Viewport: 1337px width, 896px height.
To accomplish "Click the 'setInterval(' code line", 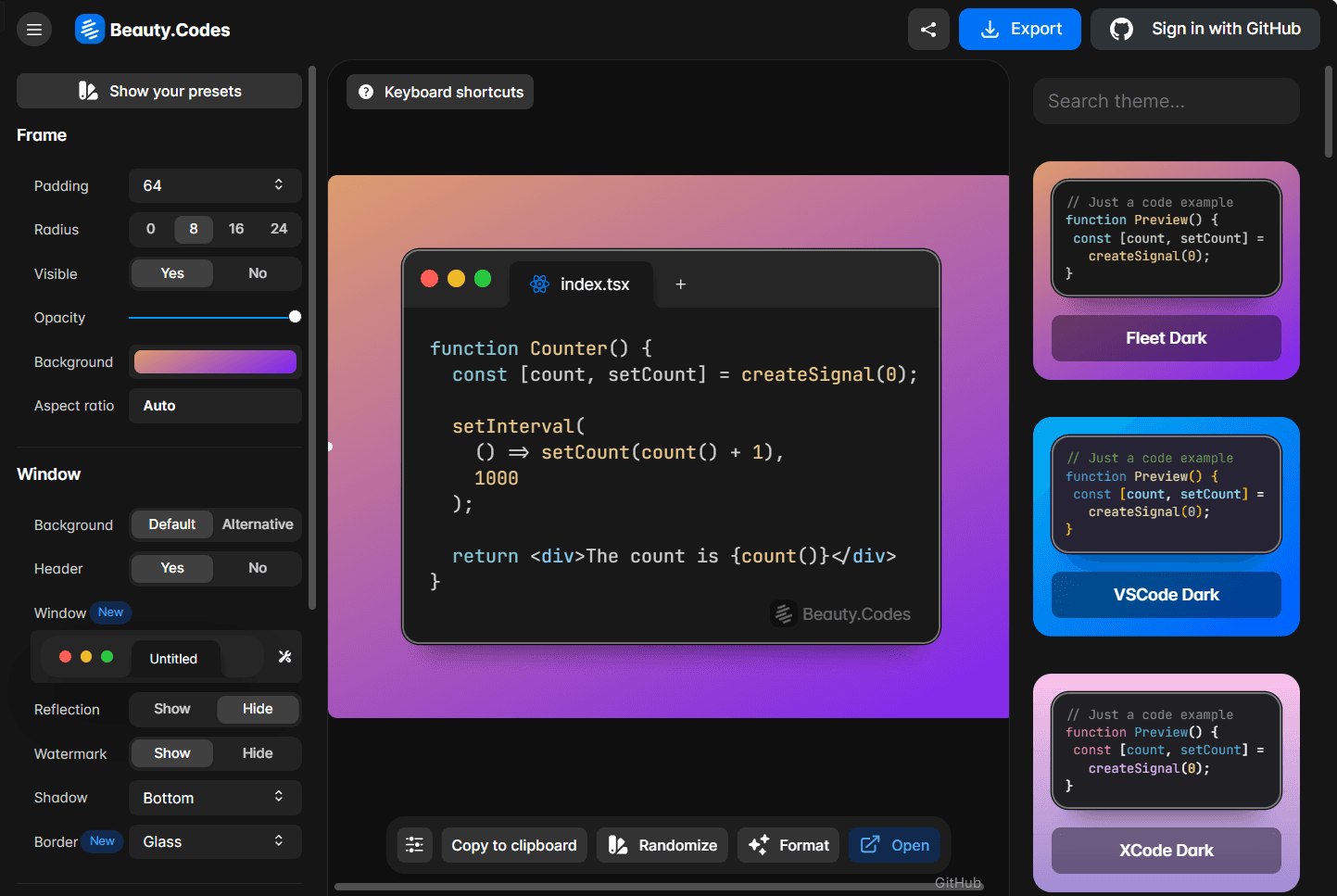I will (x=519, y=426).
